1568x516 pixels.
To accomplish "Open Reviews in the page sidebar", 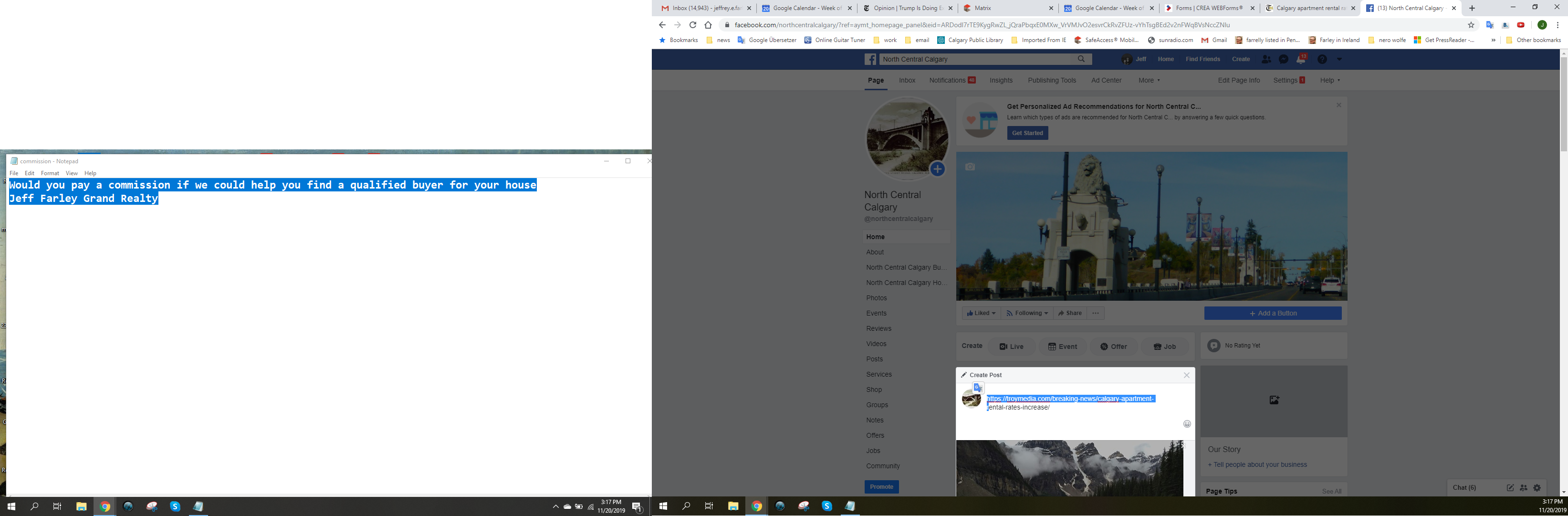I will (878, 329).
